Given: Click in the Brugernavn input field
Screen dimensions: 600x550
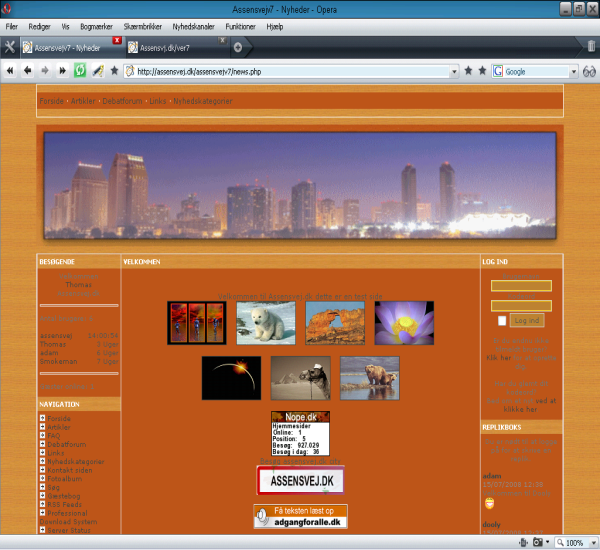Looking at the screenshot, I should coord(521,286).
